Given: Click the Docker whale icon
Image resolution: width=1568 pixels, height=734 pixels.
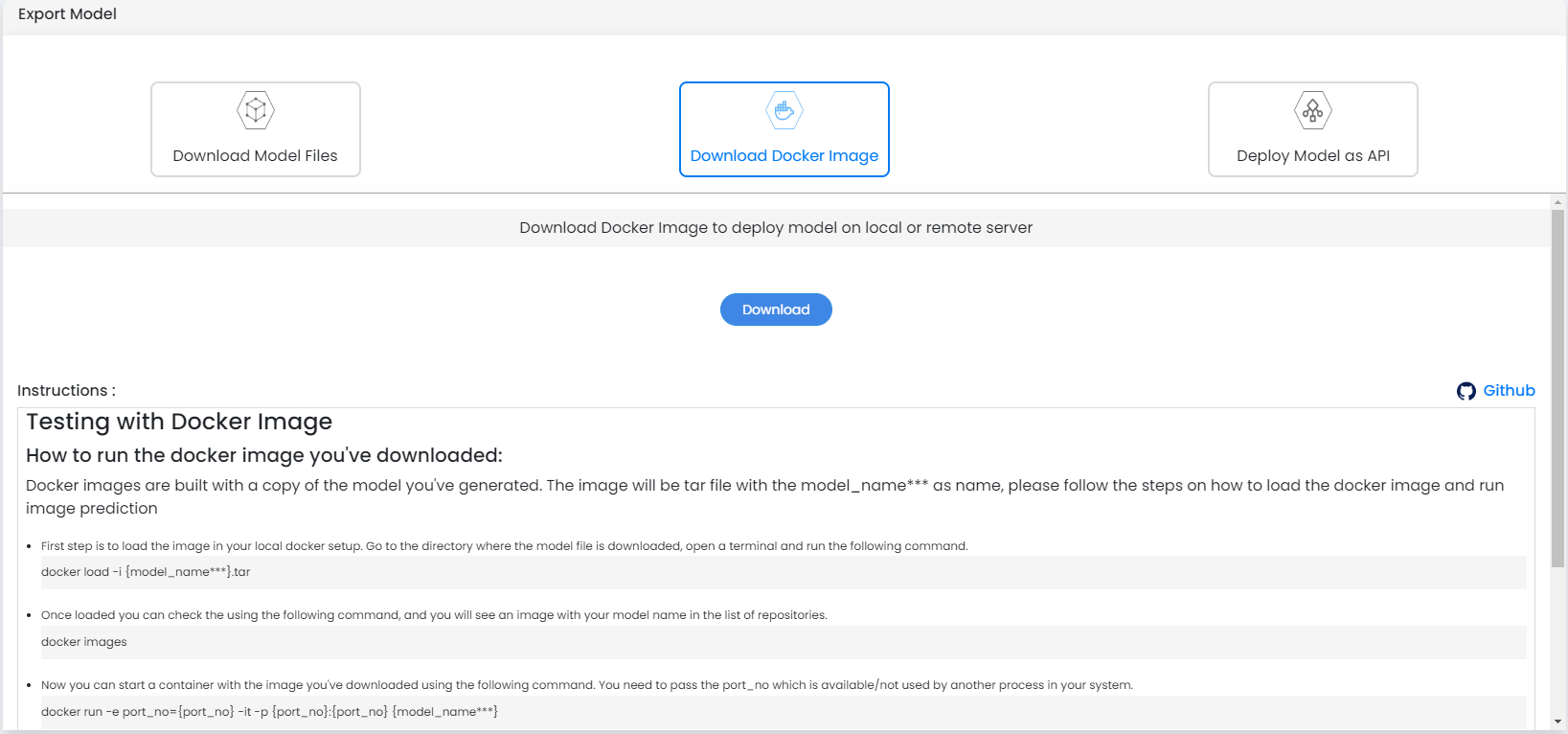Looking at the screenshot, I should 784,111.
